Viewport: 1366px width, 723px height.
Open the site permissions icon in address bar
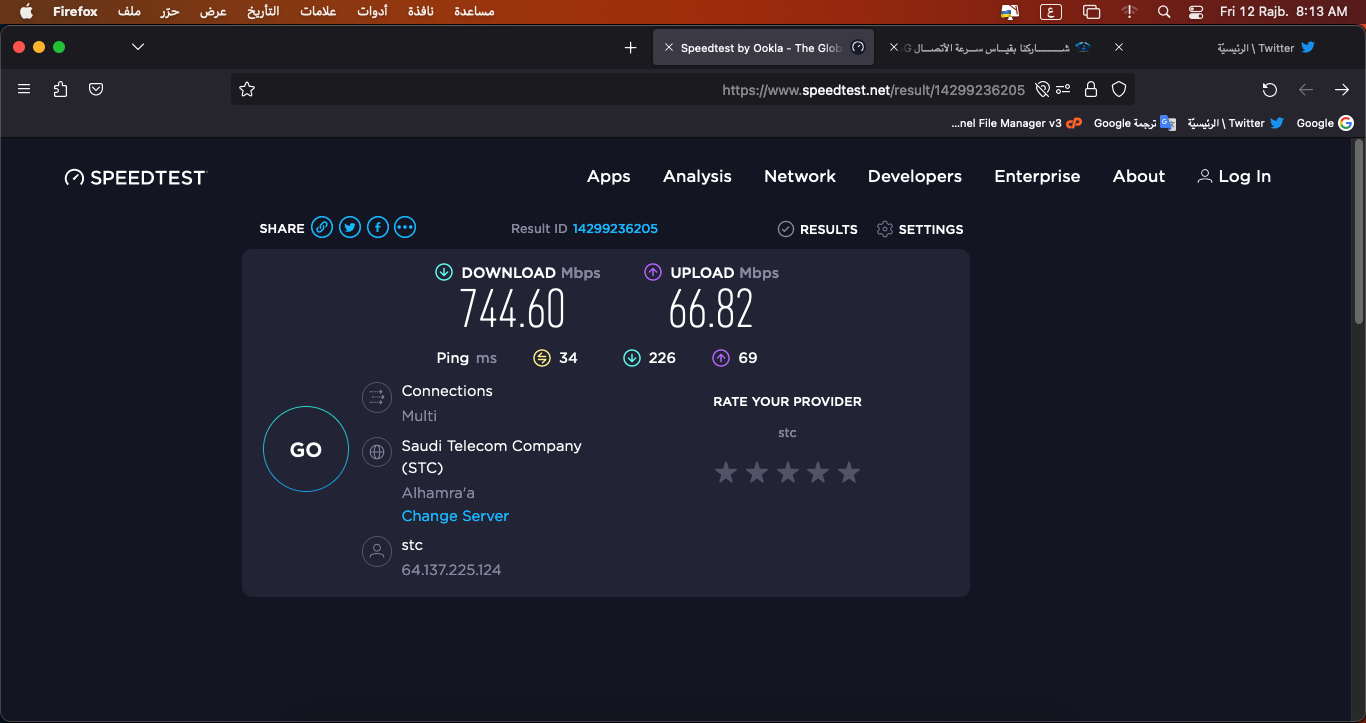tap(1064, 89)
